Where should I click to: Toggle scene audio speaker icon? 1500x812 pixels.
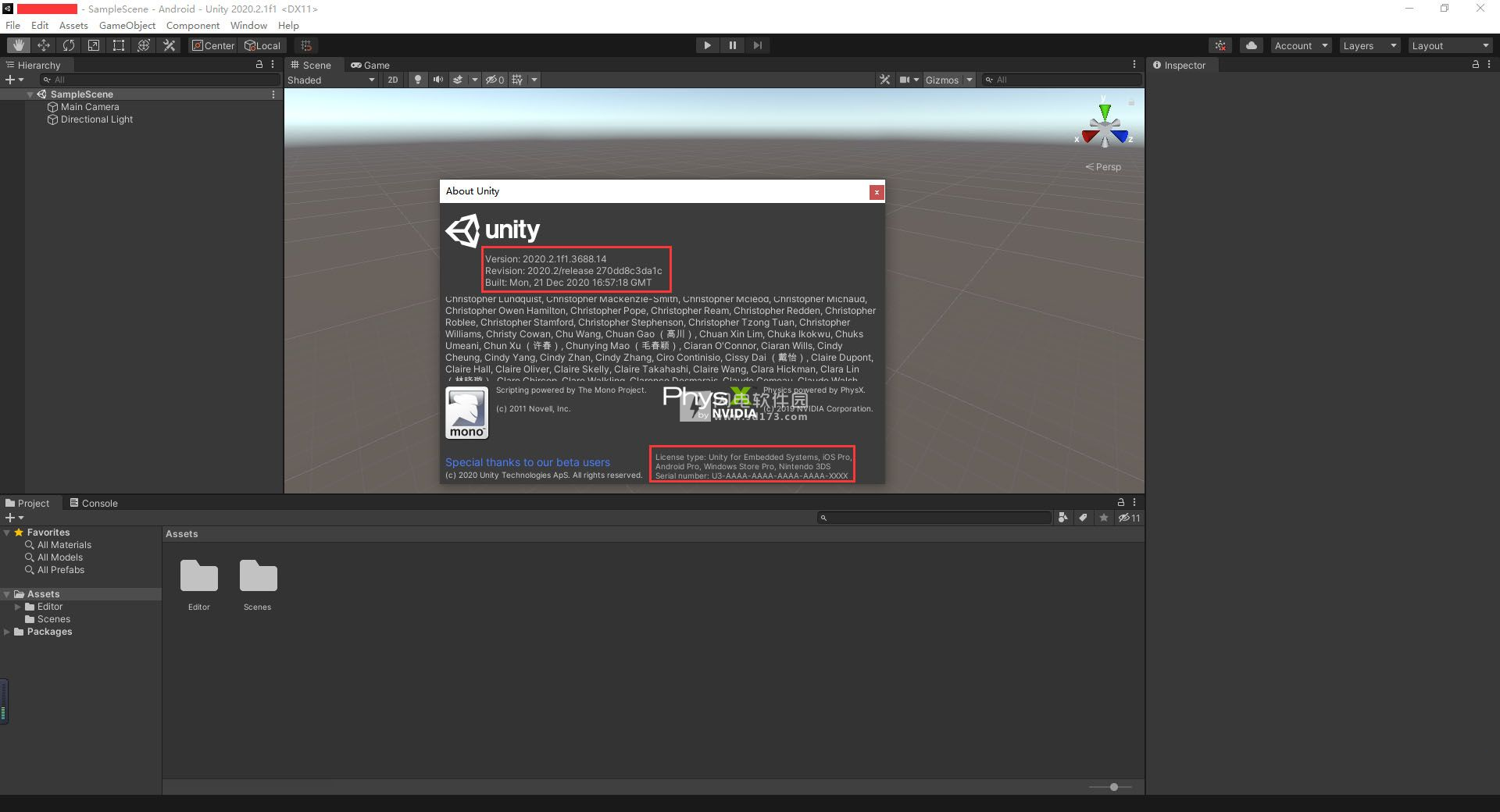[x=437, y=80]
